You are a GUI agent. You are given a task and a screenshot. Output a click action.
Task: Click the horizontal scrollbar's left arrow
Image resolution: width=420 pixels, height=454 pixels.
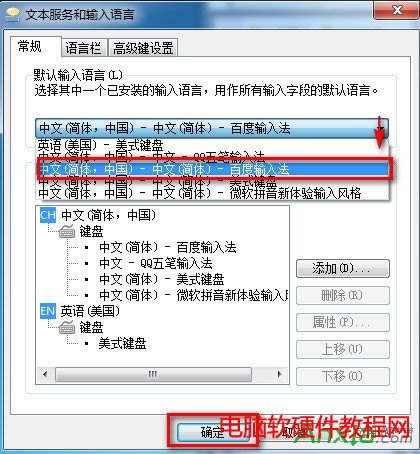click(45, 374)
